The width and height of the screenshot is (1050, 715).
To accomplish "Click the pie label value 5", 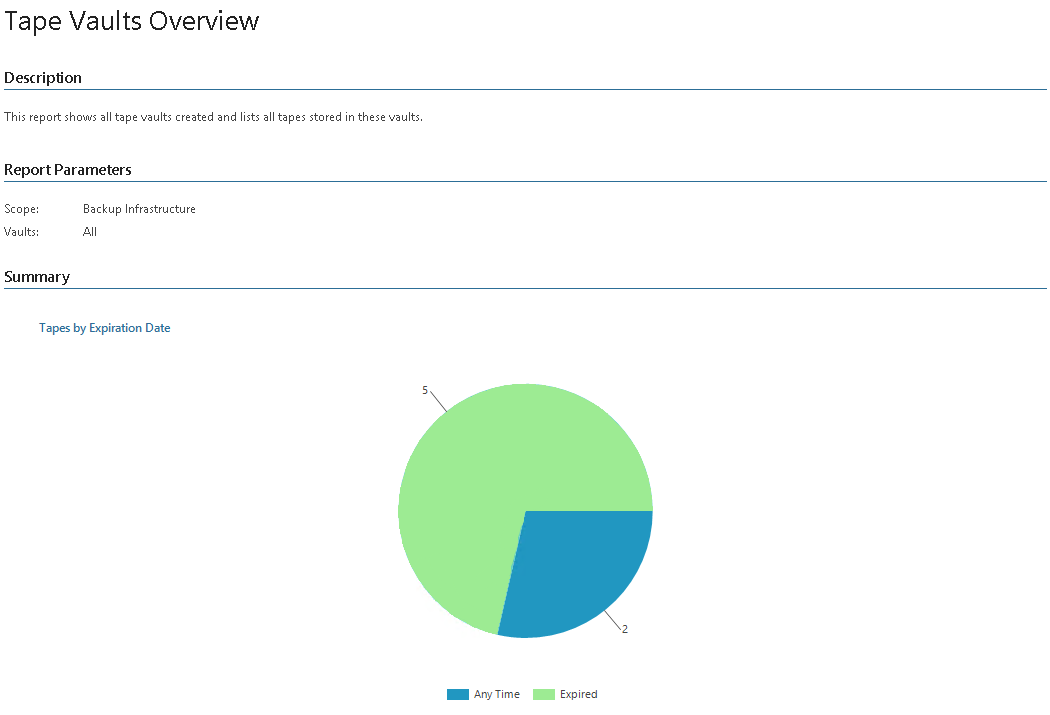I will [425, 390].
